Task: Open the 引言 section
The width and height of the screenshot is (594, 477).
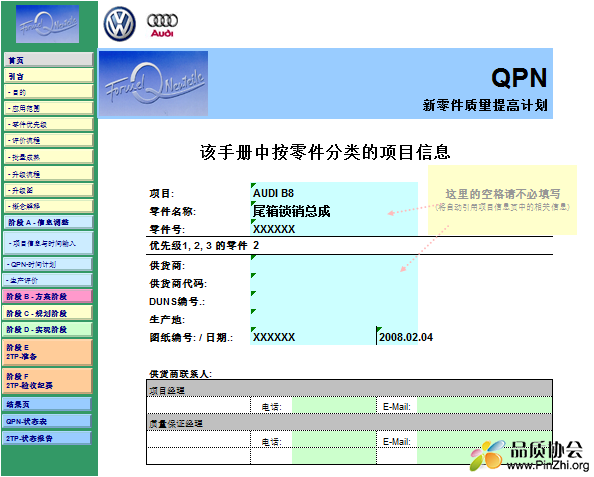Action: (48, 76)
